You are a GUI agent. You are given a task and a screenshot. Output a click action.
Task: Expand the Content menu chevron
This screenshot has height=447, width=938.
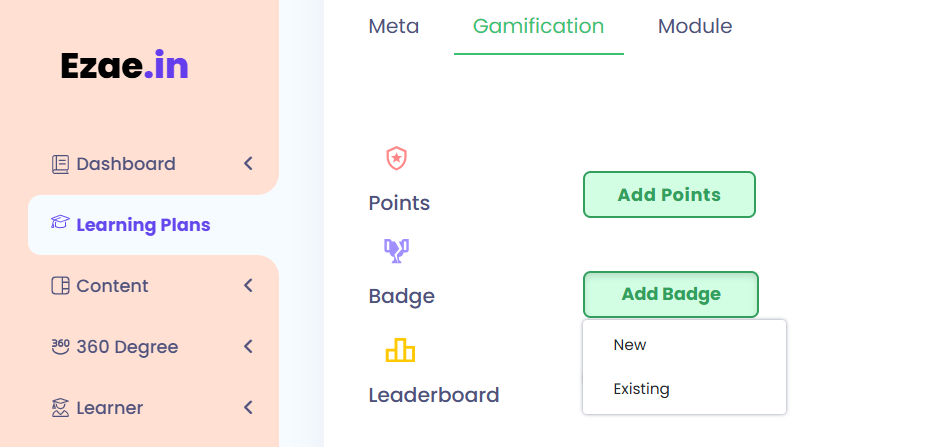click(x=248, y=286)
